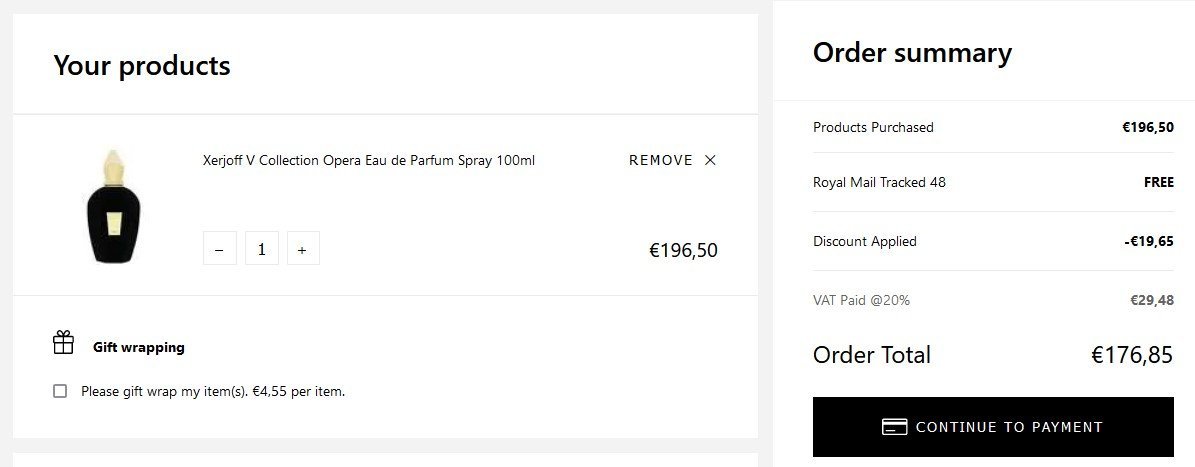
Task: Click the Order Total amount €176,85
Action: [1131, 355]
